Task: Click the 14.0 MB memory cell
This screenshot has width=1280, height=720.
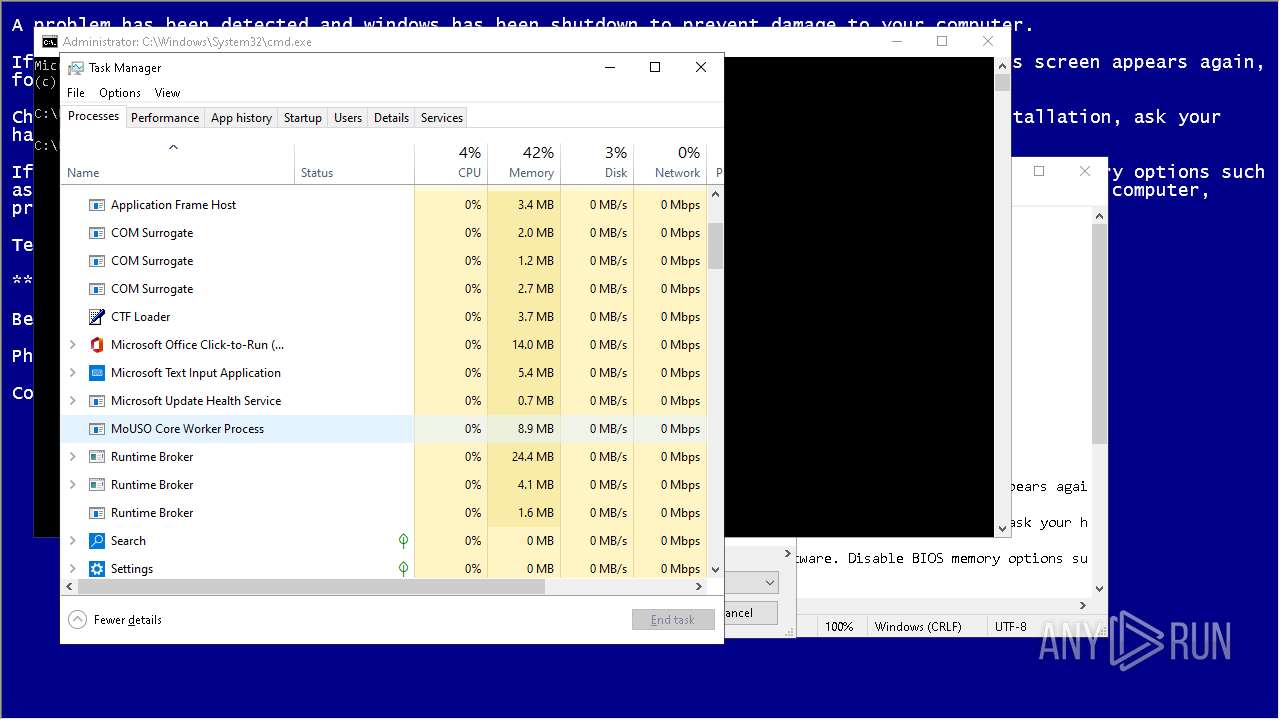Action: click(524, 345)
